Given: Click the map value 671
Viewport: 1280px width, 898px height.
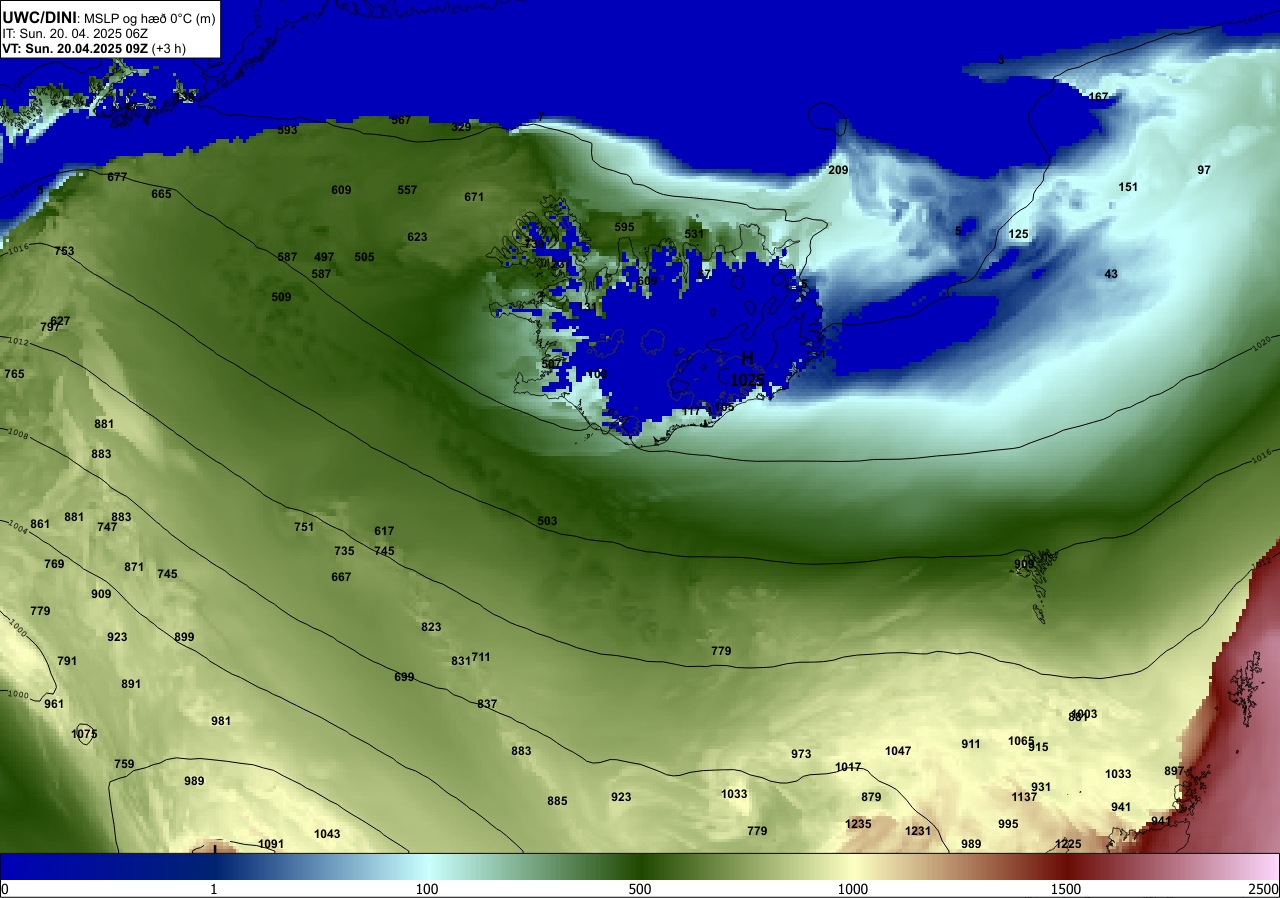Looking at the screenshot, I should pyautogui.click(x=474, y=197).
